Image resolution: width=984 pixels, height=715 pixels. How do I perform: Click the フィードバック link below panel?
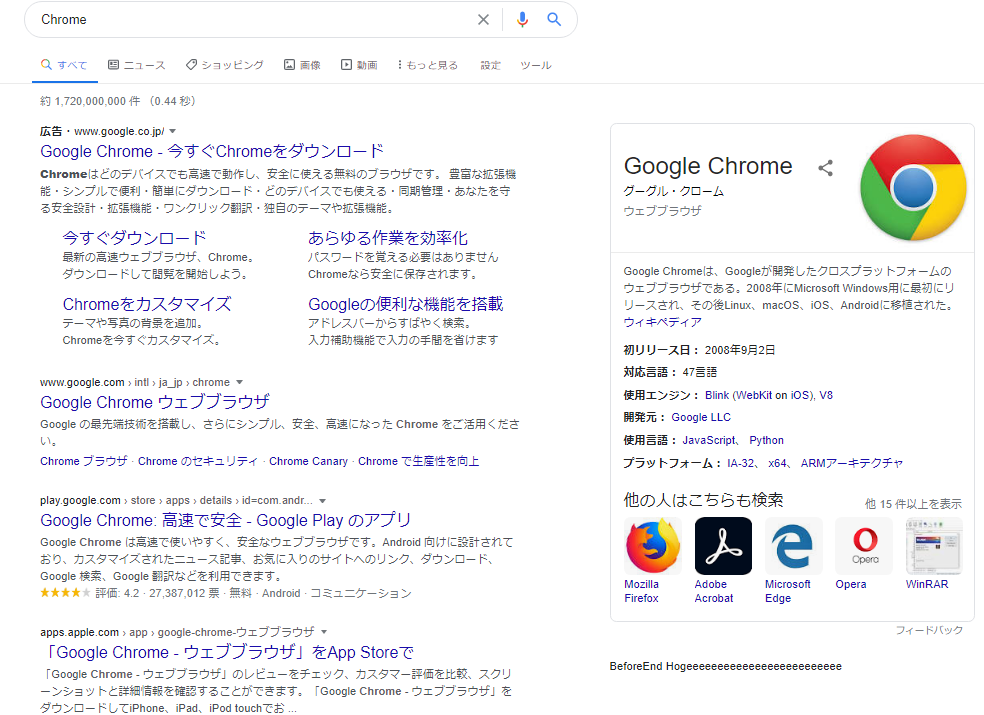tap(929, 630)
